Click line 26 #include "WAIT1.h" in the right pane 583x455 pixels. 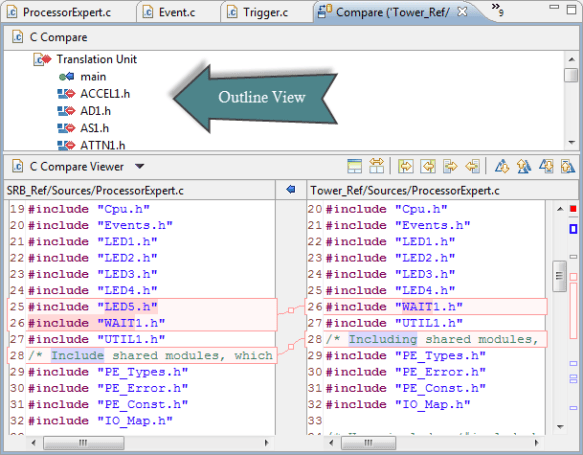click(x=394, y=307)
